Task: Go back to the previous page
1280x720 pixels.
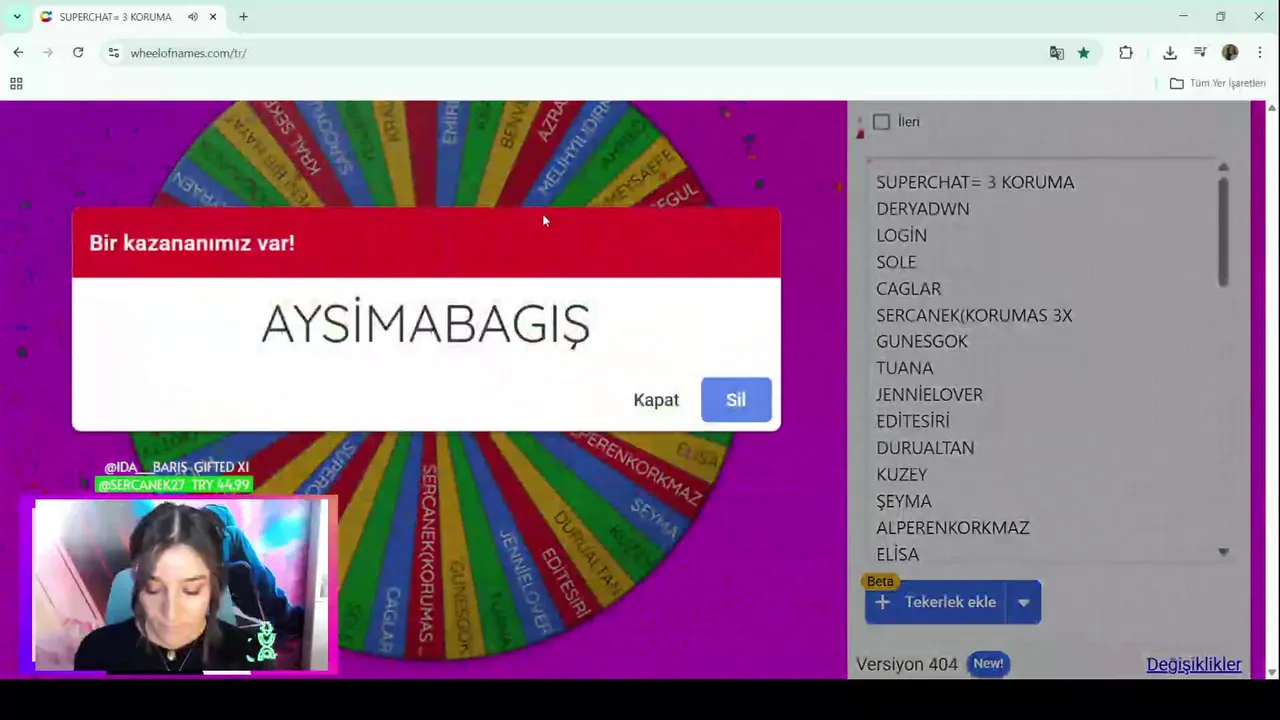Action: click(18, 52)
